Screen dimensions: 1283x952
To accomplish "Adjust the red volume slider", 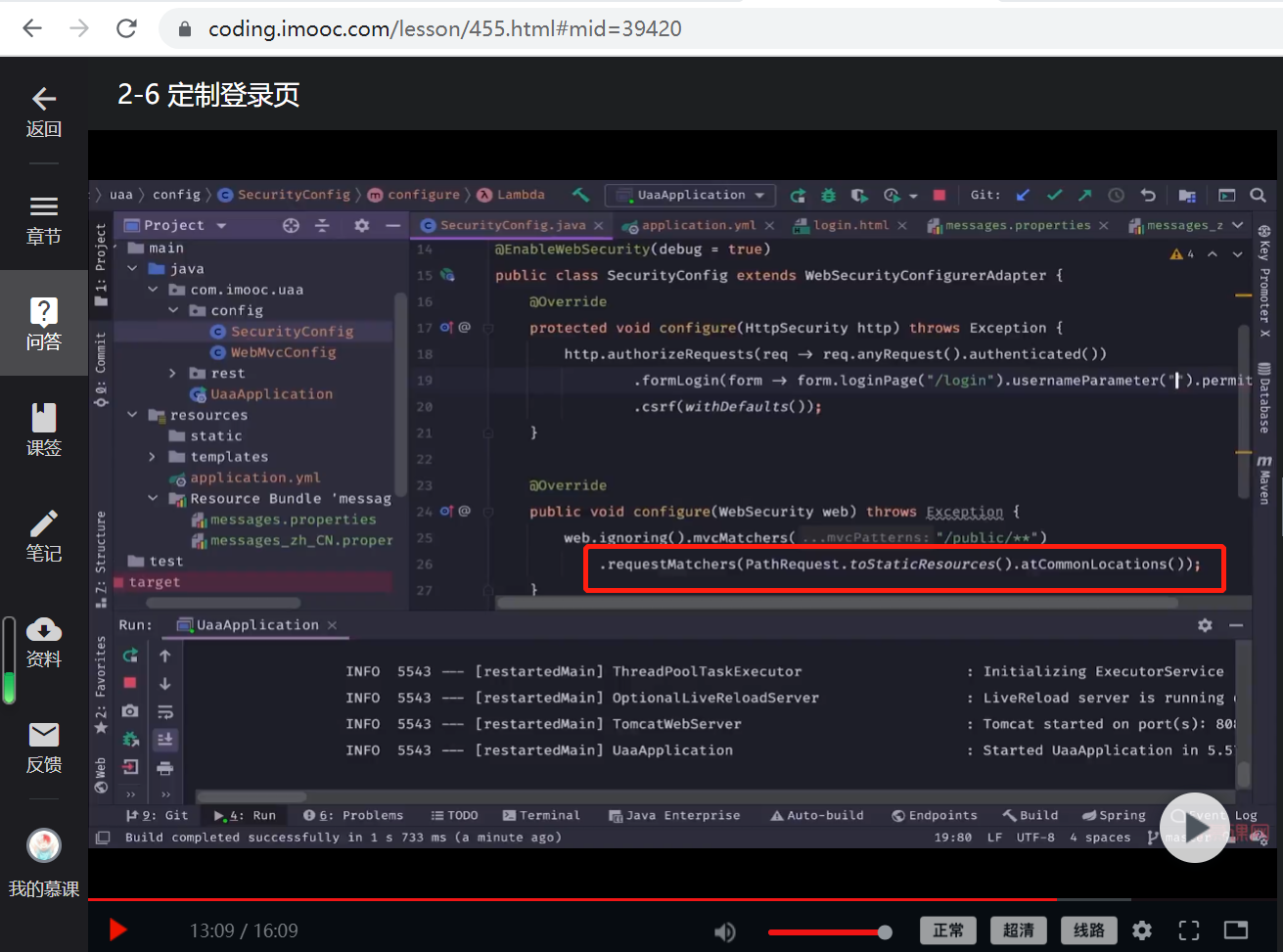I will click(x=830, y=932).
